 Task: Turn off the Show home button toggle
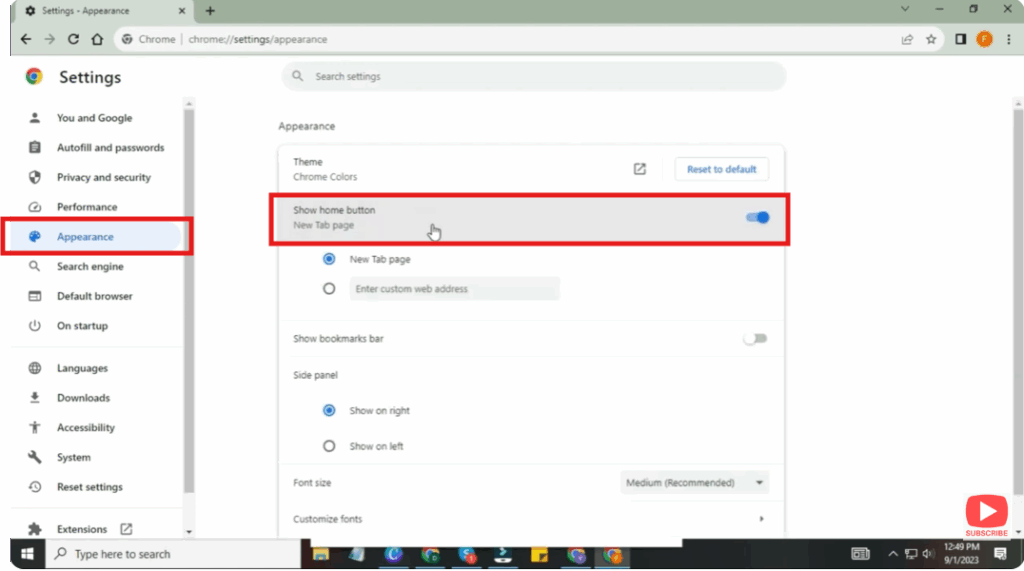(x=757, y=217)
